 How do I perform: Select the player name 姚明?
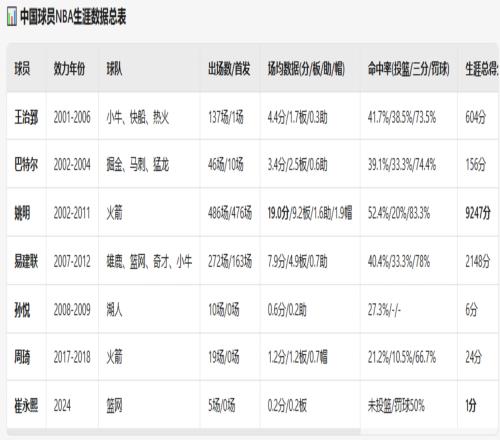click(22, 213)
